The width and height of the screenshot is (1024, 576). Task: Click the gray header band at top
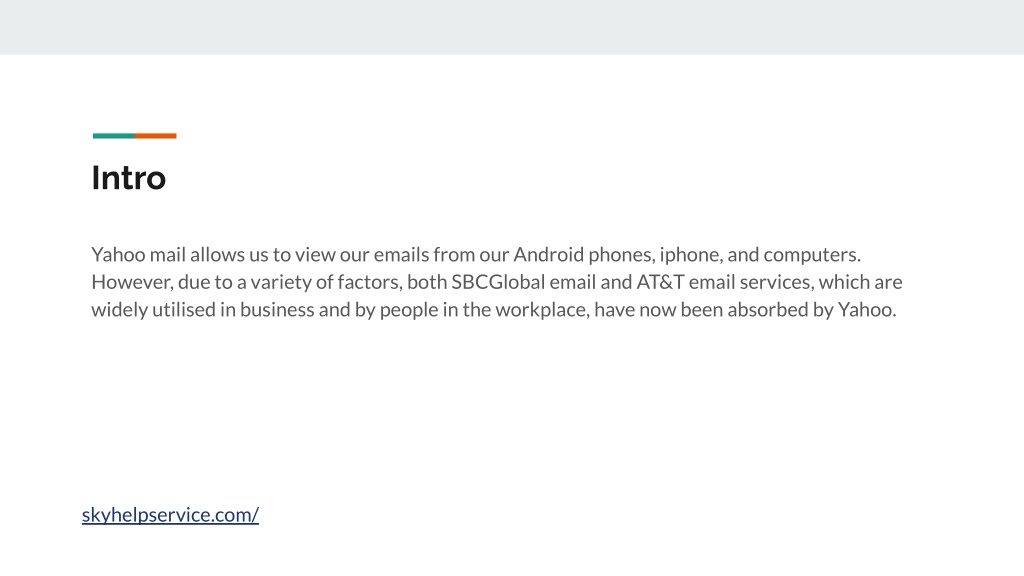click(512, 27)
